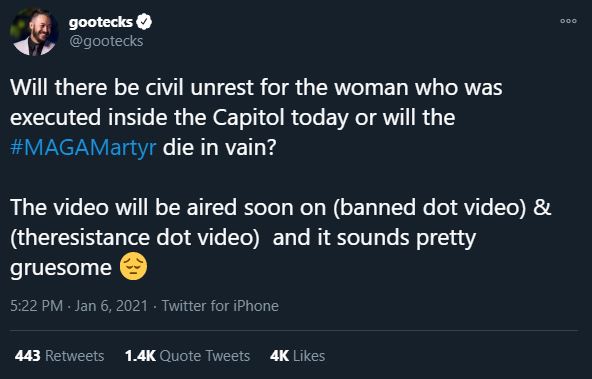
Task: Click the pensive face emoji after gruesome
Action: tap(133, 267)
